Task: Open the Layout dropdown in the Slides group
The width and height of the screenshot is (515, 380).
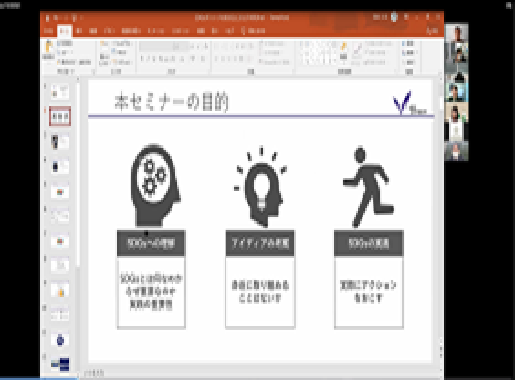Action: 122,43
